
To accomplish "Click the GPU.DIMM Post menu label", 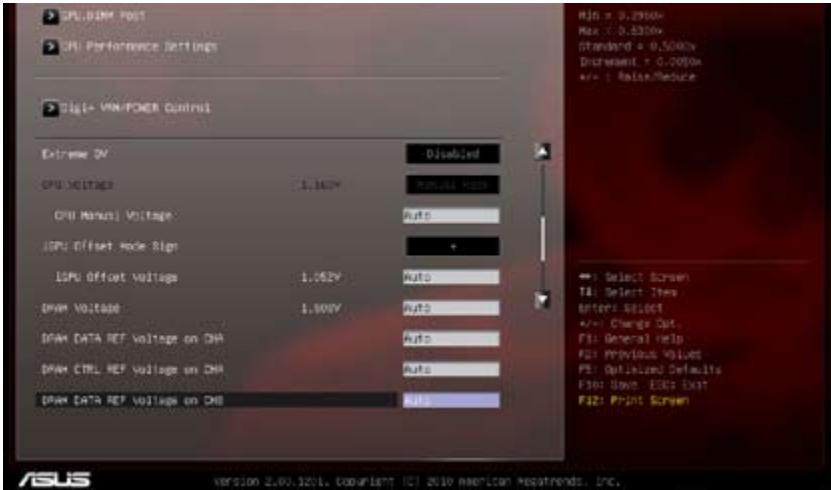I will [104, 16].
